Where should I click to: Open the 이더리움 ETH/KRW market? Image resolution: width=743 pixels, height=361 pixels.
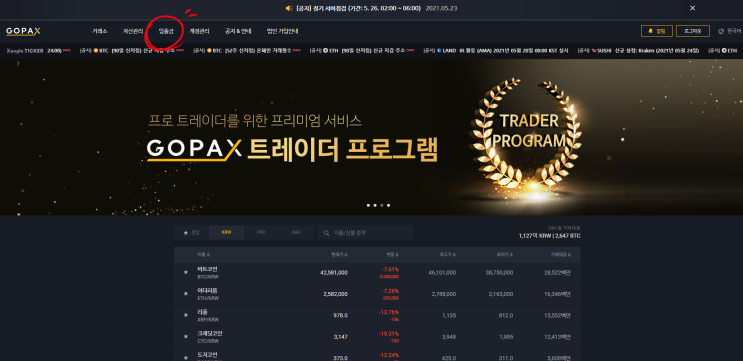pyautogui.click(x=377, y=294)
